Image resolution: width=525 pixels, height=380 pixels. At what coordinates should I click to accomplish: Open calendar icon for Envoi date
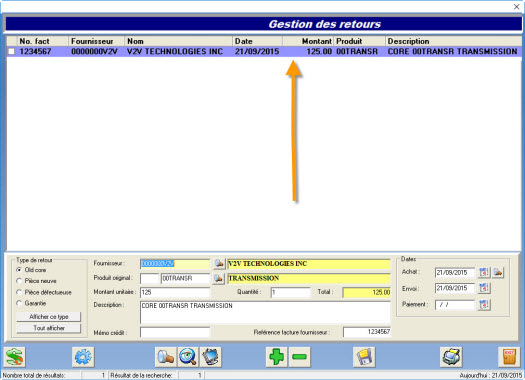(484, 288)
